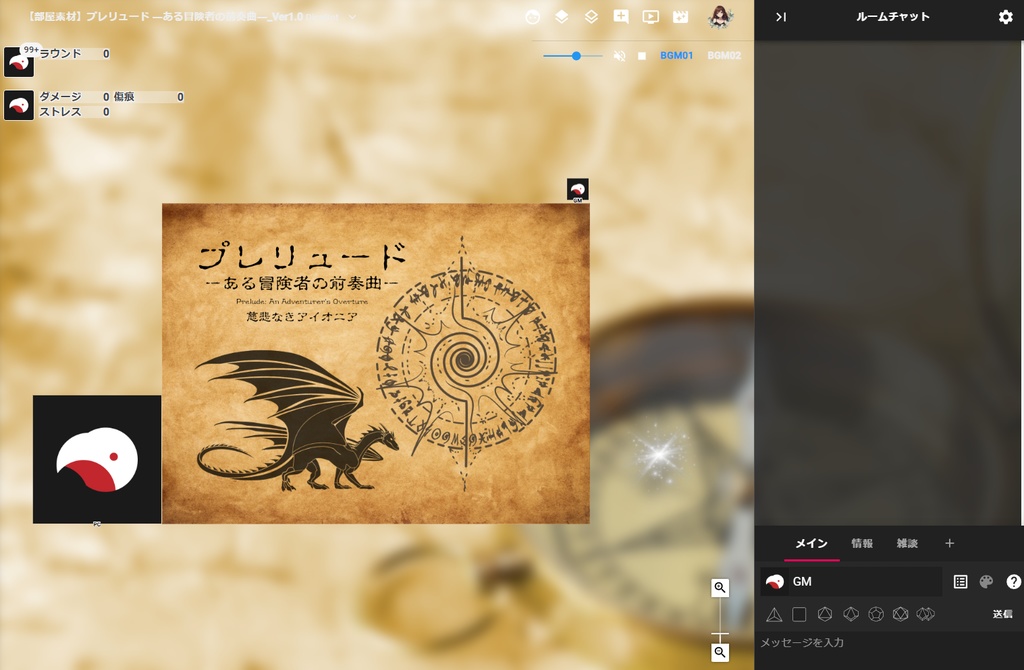This screenshot has width=1024, height=670.
Task: Open the chat palette list icon beside GM
Action: (x=960, y=581)
